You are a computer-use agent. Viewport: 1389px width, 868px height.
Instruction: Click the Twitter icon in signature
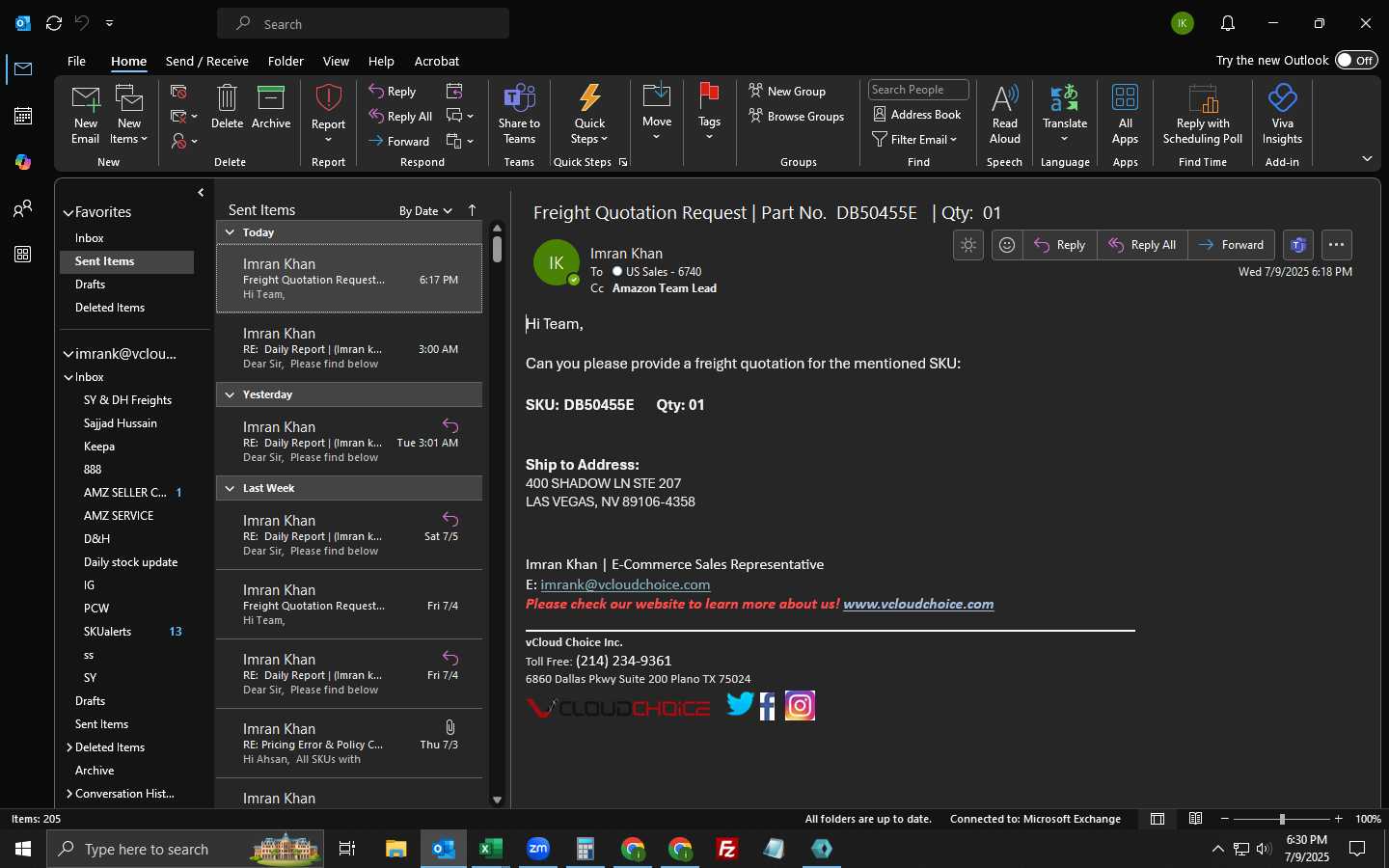click(740, 705)
